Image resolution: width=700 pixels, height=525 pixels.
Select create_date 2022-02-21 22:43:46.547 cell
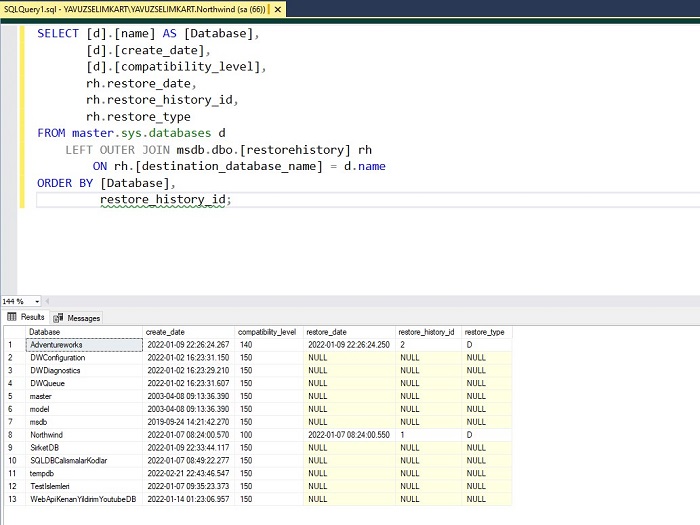[x=188, y=473]
